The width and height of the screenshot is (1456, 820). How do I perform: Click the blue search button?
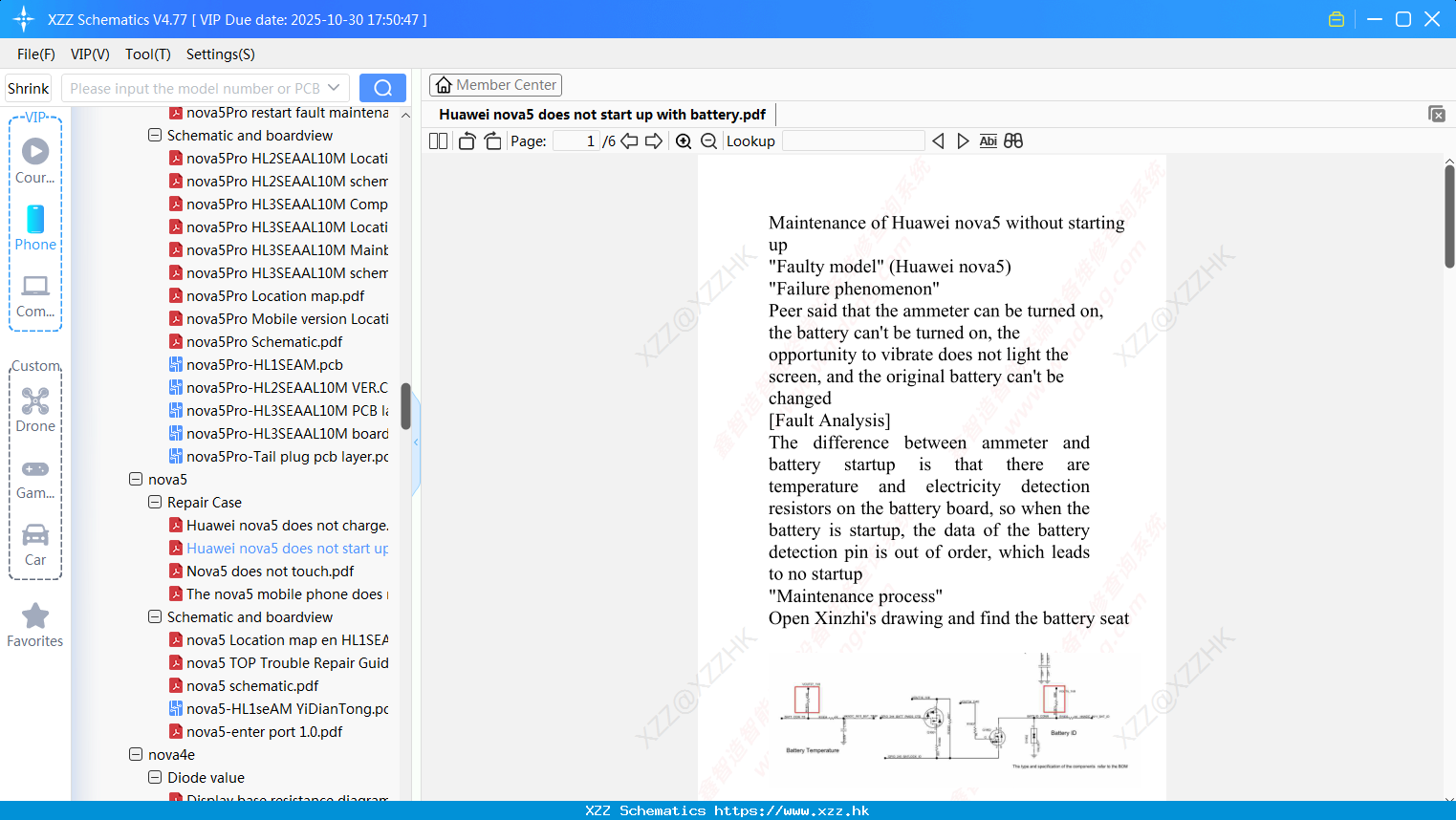(382, 88)
